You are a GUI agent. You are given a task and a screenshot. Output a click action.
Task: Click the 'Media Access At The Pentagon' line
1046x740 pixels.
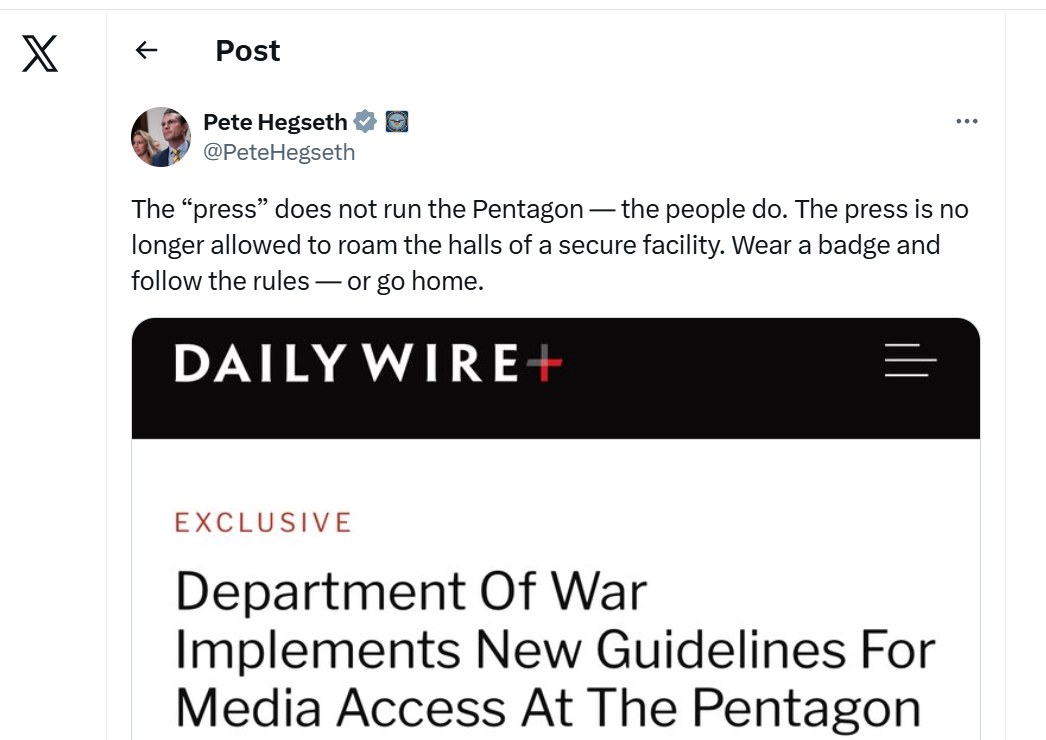(548, 708)
